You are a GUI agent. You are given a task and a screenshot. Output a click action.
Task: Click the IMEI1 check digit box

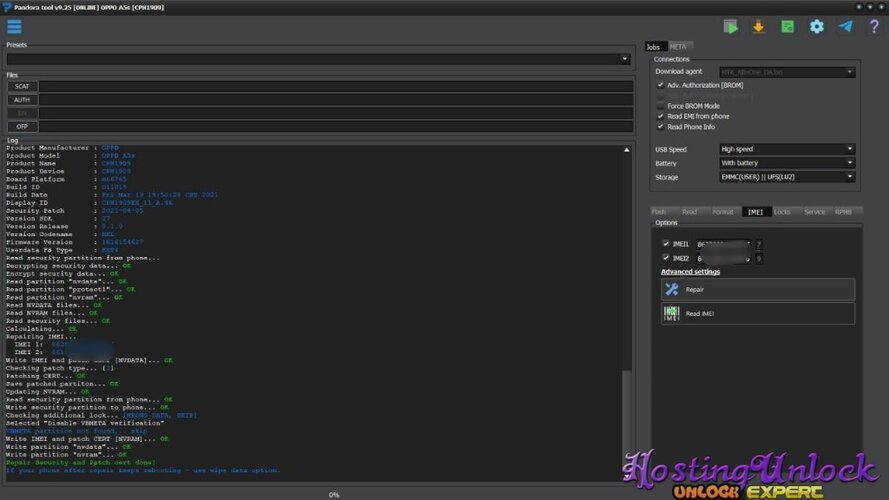point(759,244)
